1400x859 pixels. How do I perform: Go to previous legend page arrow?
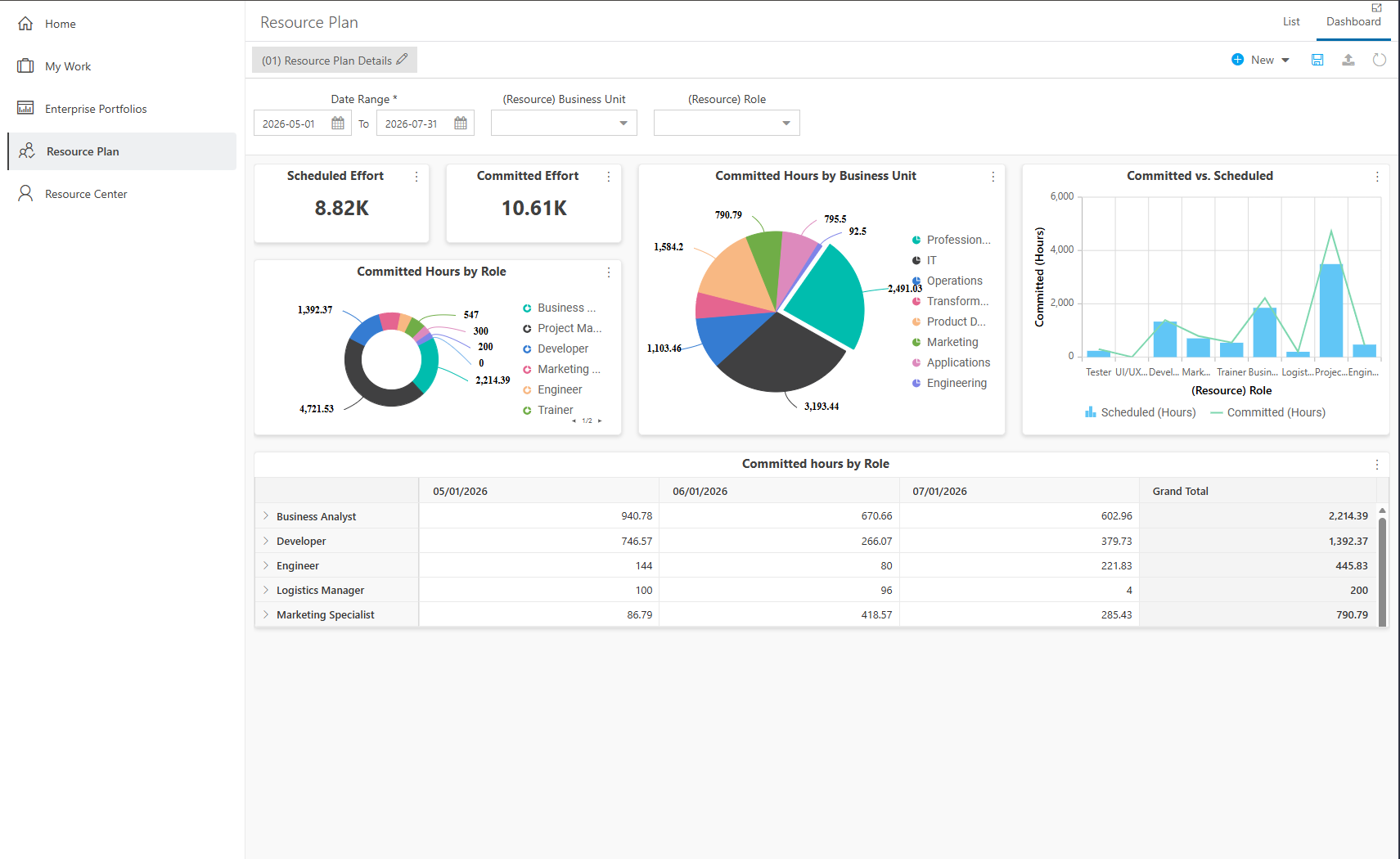point(574,421)
